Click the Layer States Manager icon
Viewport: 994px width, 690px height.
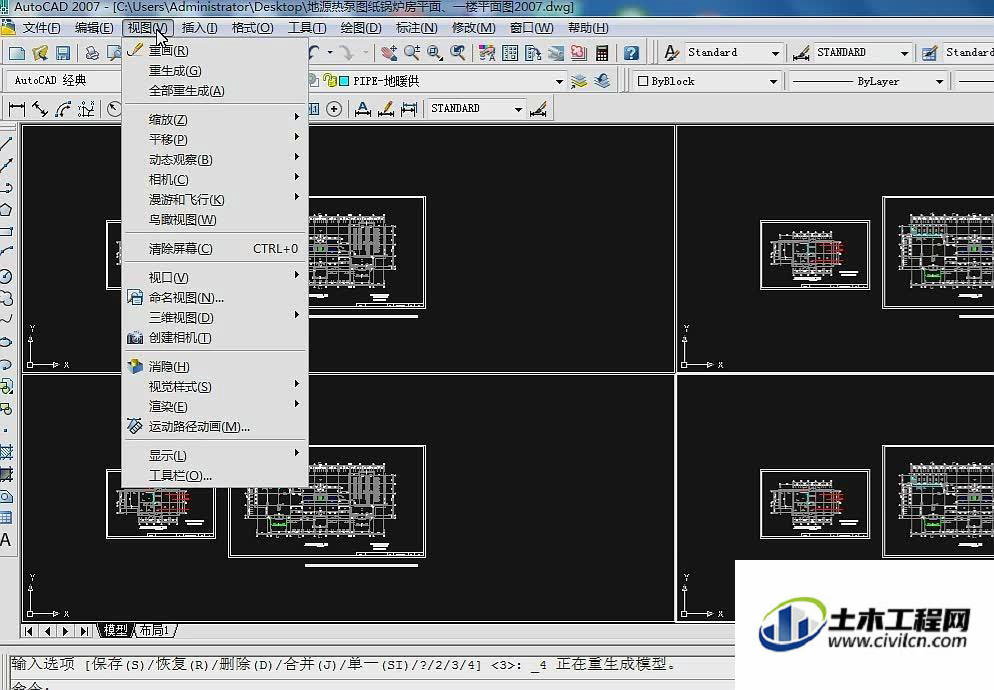[579, 81]
